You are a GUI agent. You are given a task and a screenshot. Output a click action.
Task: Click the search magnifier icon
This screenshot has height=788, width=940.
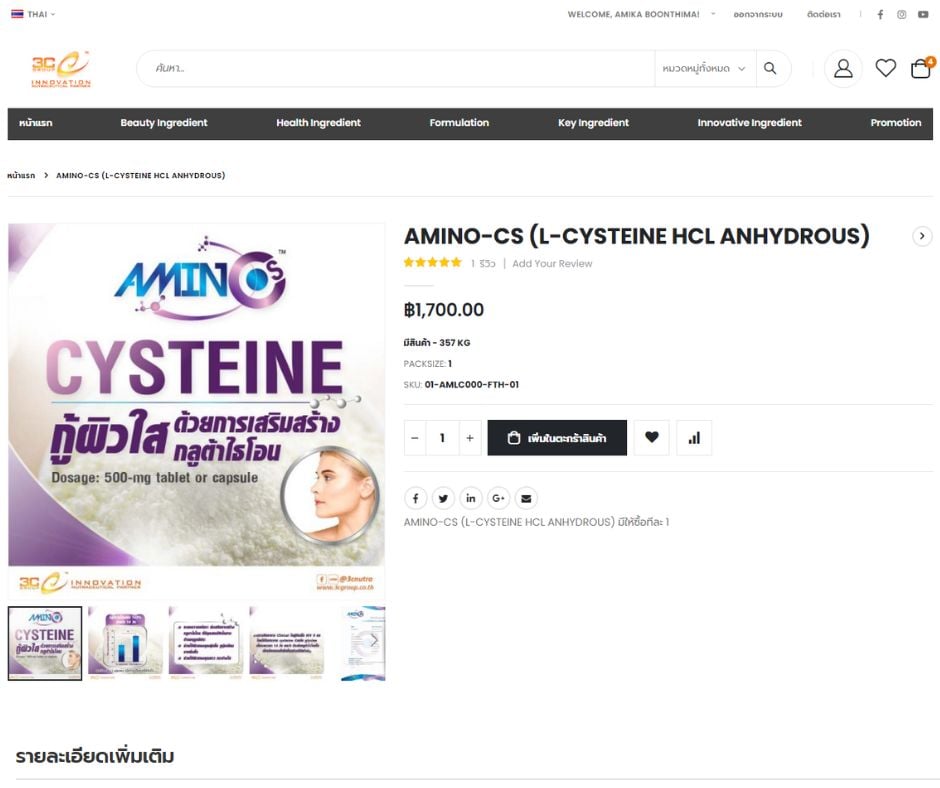[x=770, y=68]
